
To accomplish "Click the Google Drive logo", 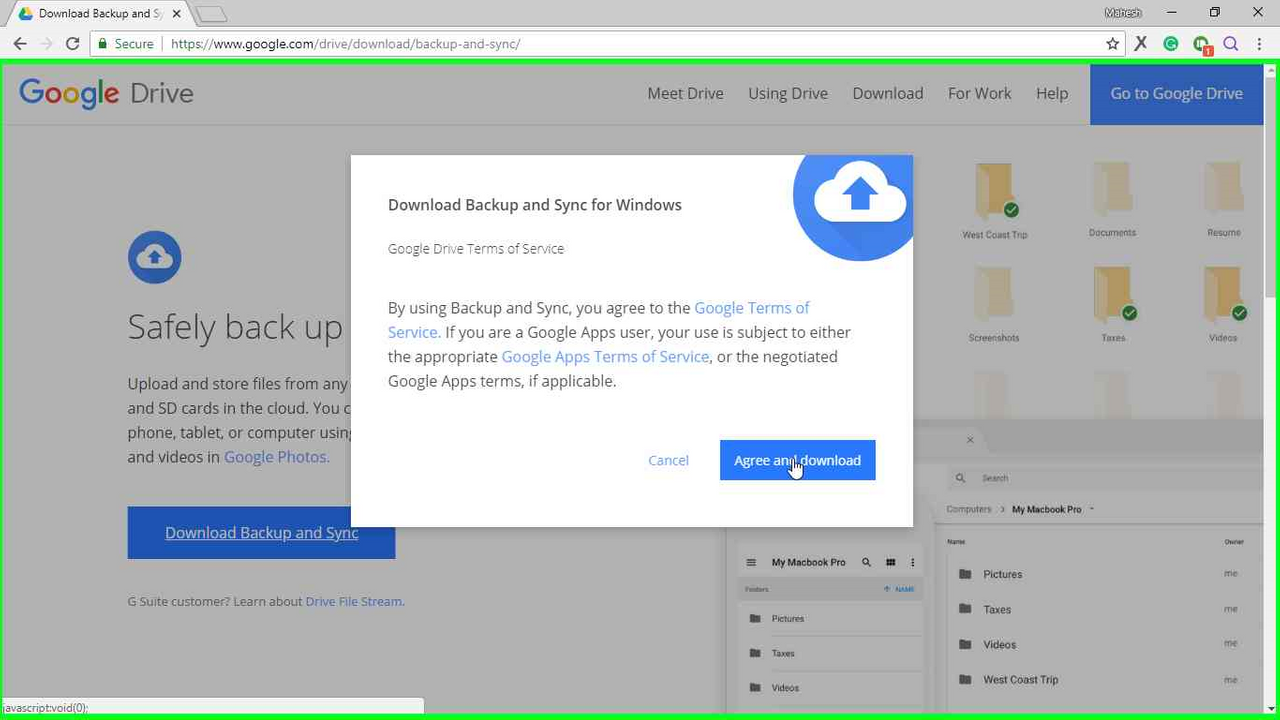I will 106,93.
